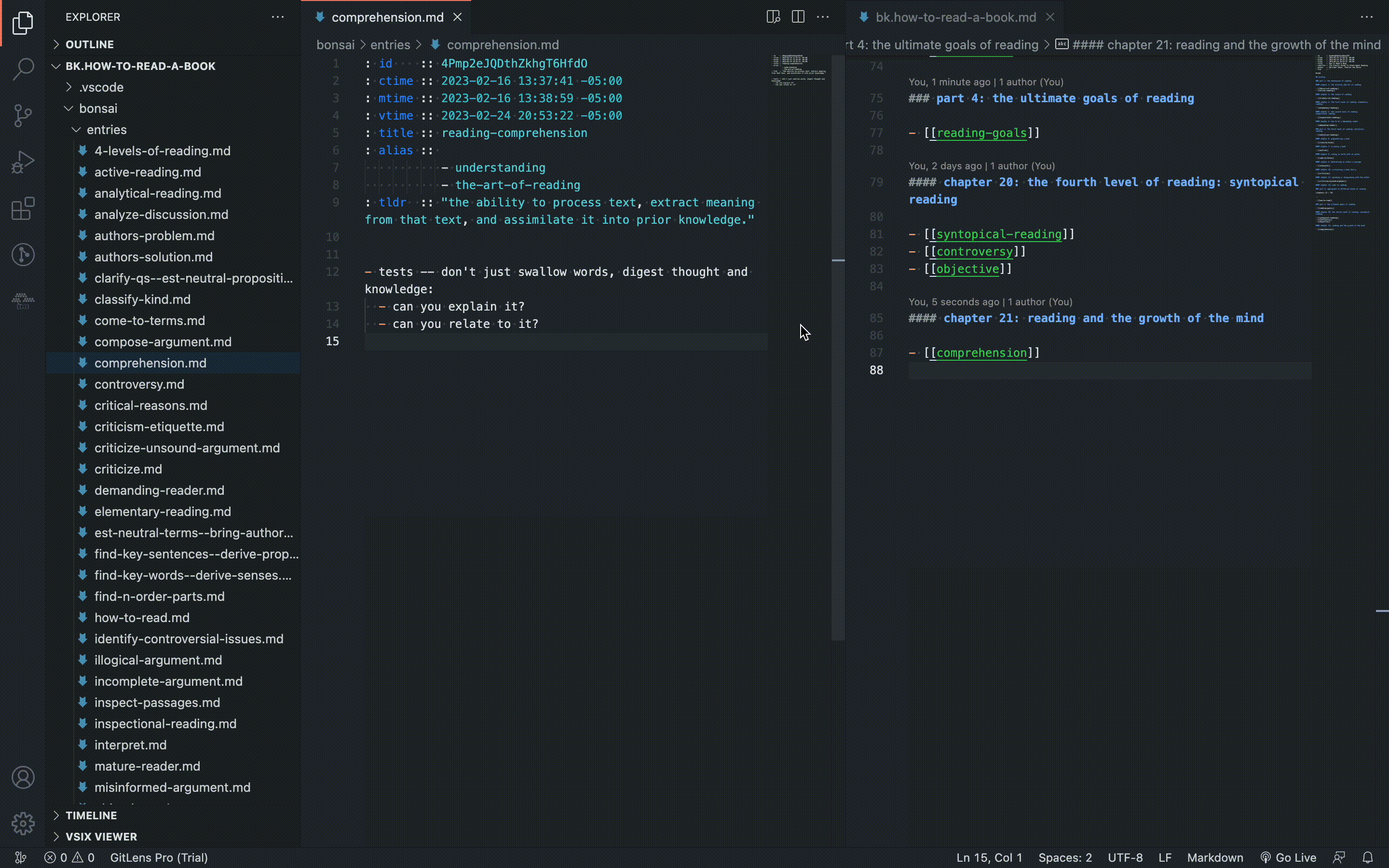
Task: Split the comprehension.md editor right
Action: point(798,17)
